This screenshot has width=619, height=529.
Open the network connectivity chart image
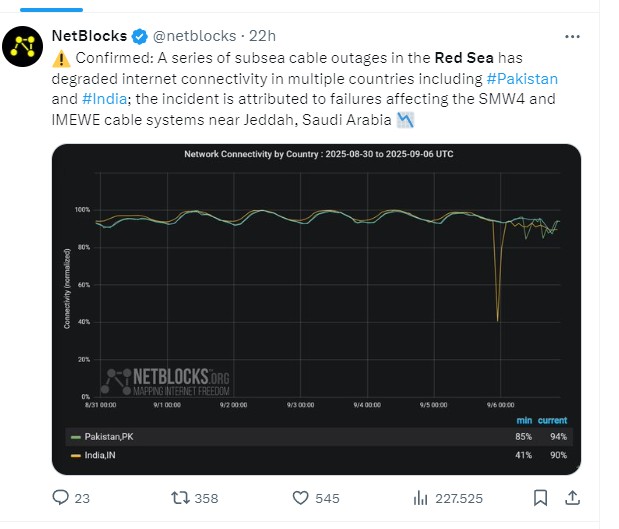tap(316, 280)
